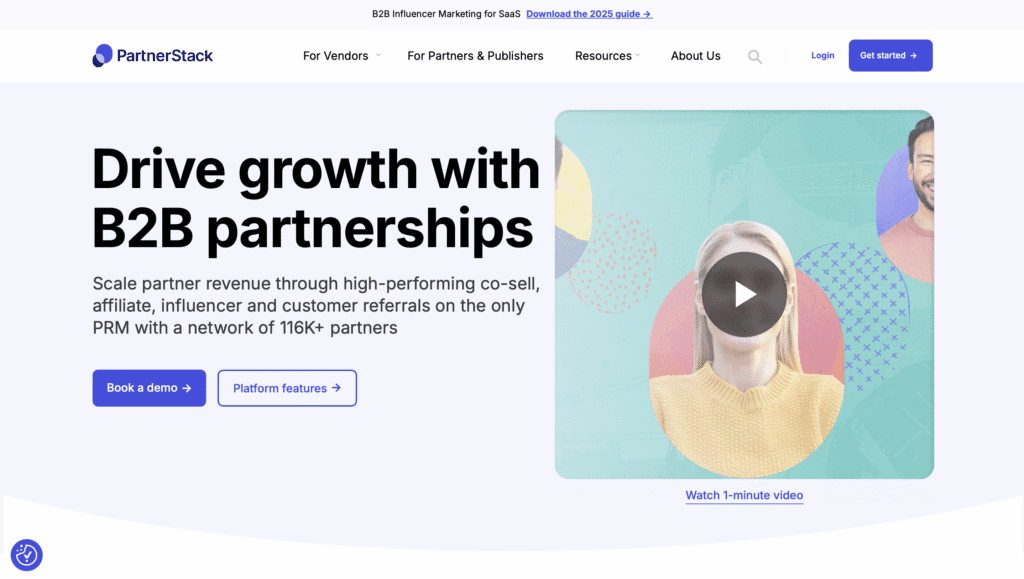Click the Login link
1024x579 pixels.
coord(822,55)
